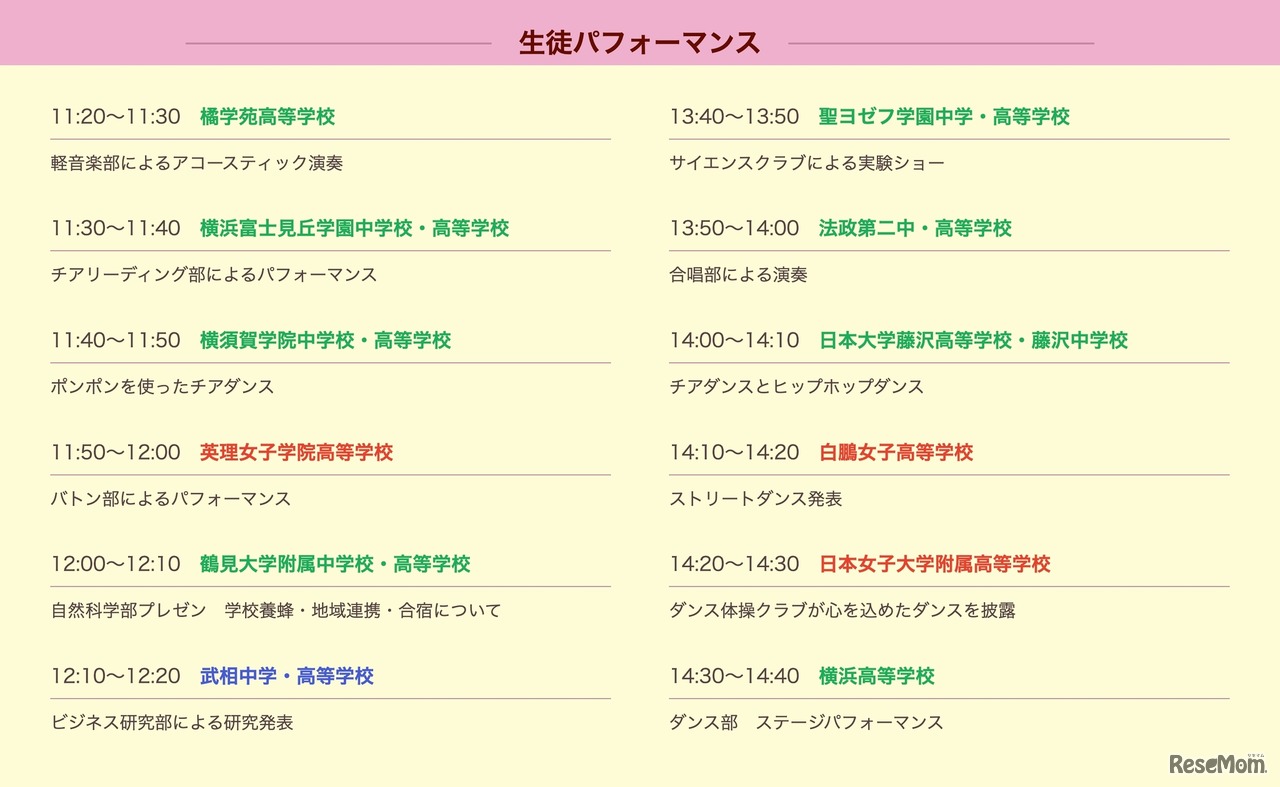Click the 生徒パフォーマンス header title
Image resolution: width=1280 pixels, height=787 pixels.
pos(640,43)
